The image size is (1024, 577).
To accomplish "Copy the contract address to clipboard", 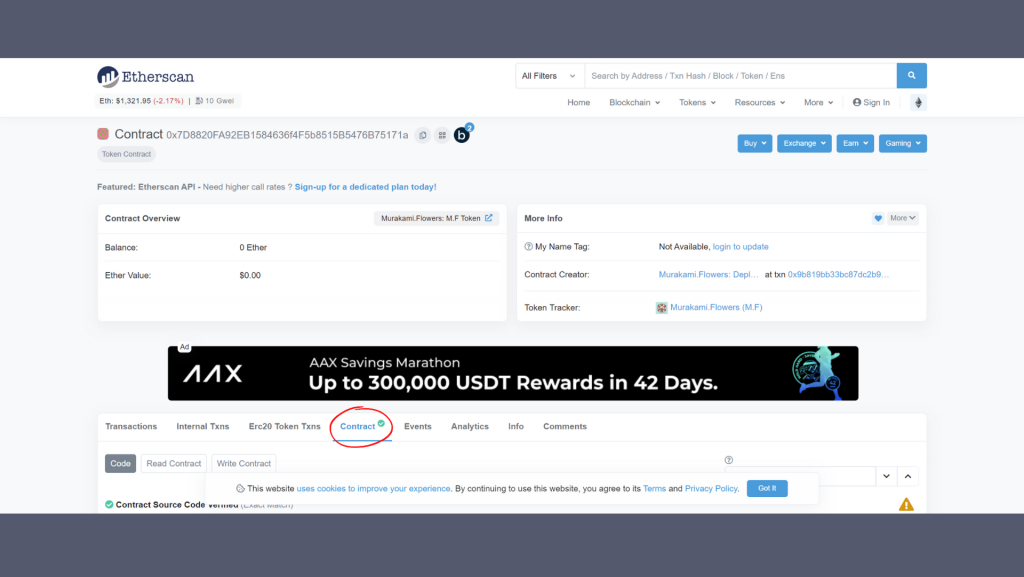I will point(423,135).
